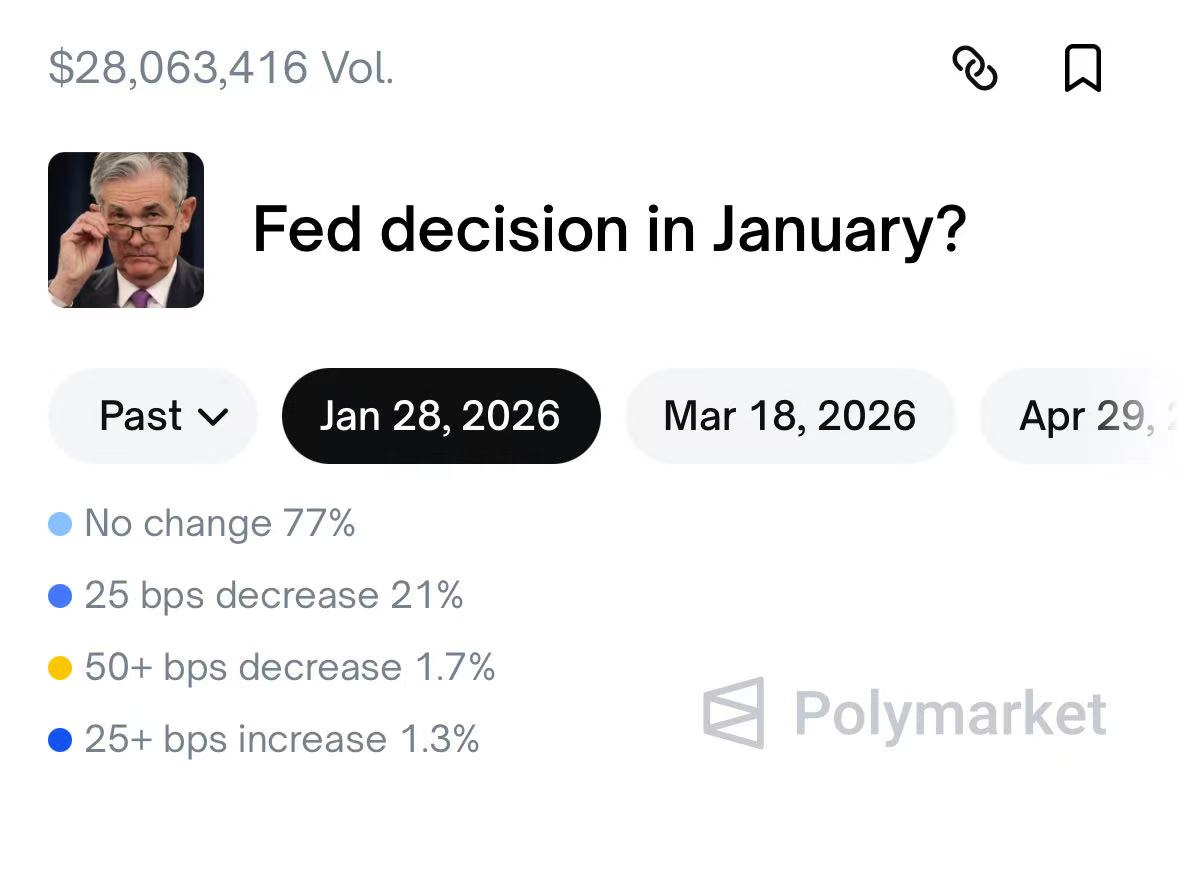Click the Polymarket logo icon
1179x872 pixels.
(734, 713)
